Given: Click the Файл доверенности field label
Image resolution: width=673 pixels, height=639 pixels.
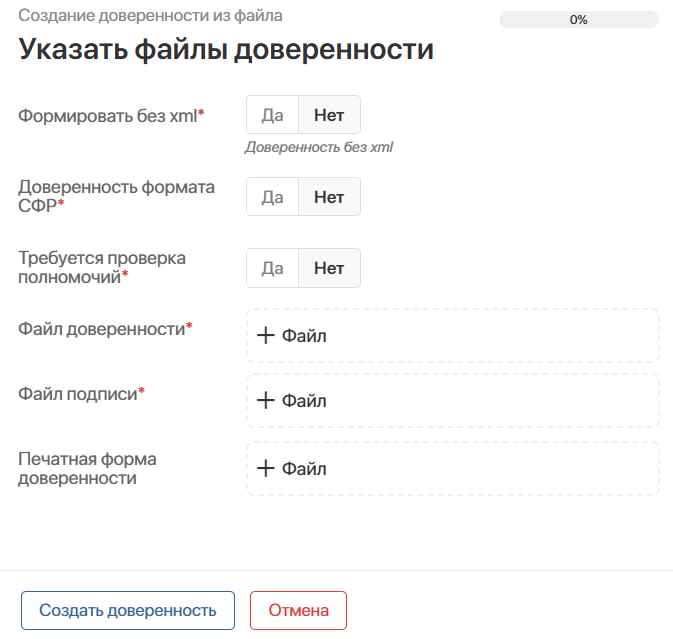Looking at the screenshot, I should point(105,328).
